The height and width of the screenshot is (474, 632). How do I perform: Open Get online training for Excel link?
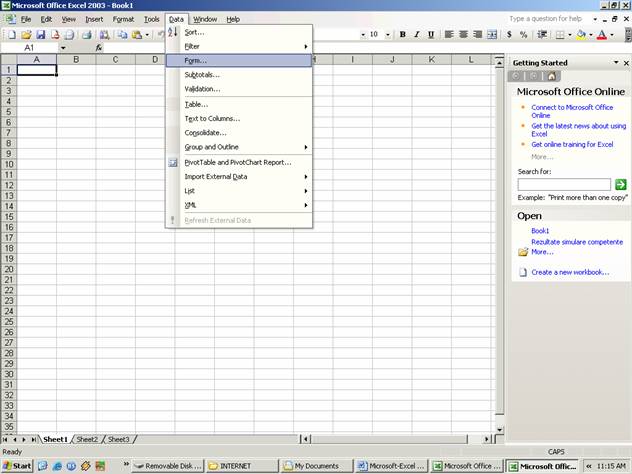[x=572, y=144]
